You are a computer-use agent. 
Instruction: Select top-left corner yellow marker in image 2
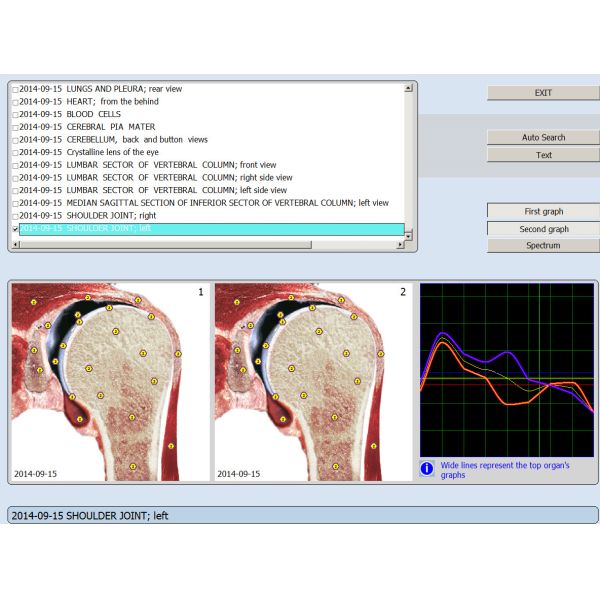[237, 300]
